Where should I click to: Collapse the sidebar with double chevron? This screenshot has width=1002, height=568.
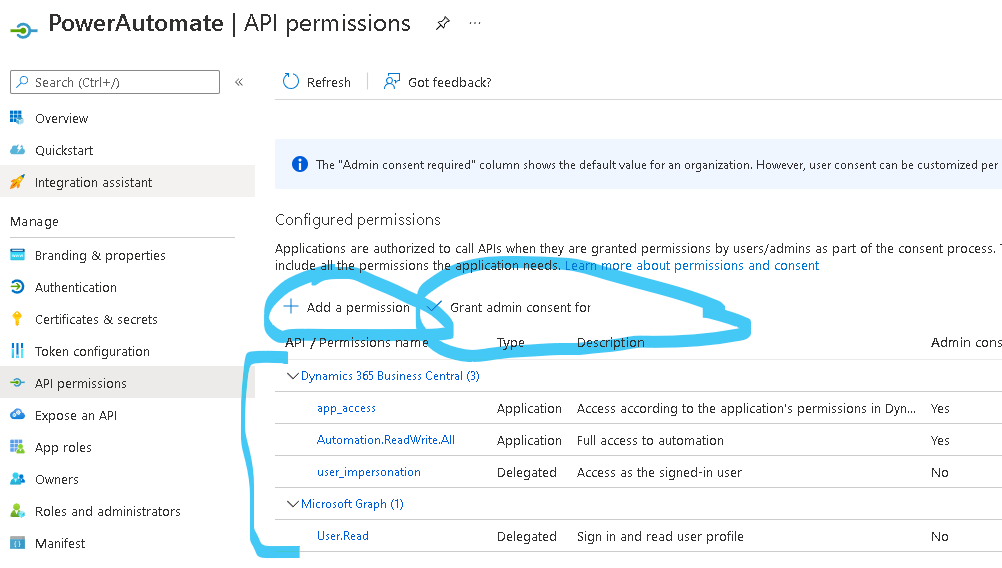pos(239,82)
